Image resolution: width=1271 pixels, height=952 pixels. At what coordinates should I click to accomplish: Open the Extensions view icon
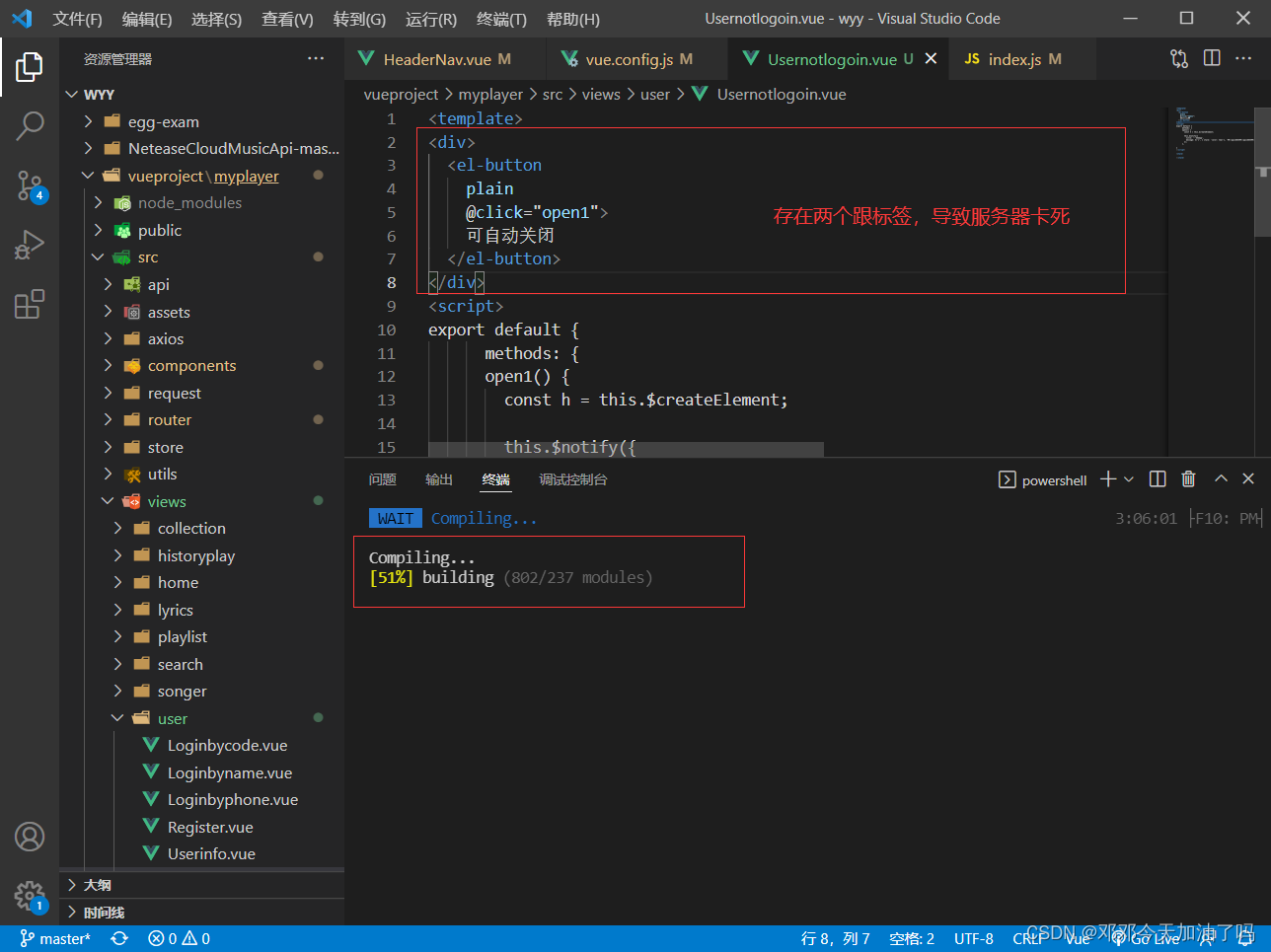pos(30,304)
